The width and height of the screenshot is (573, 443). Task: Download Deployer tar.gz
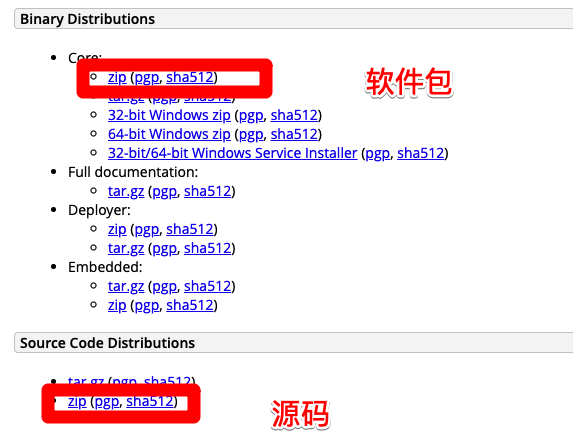tap(126, 249)
